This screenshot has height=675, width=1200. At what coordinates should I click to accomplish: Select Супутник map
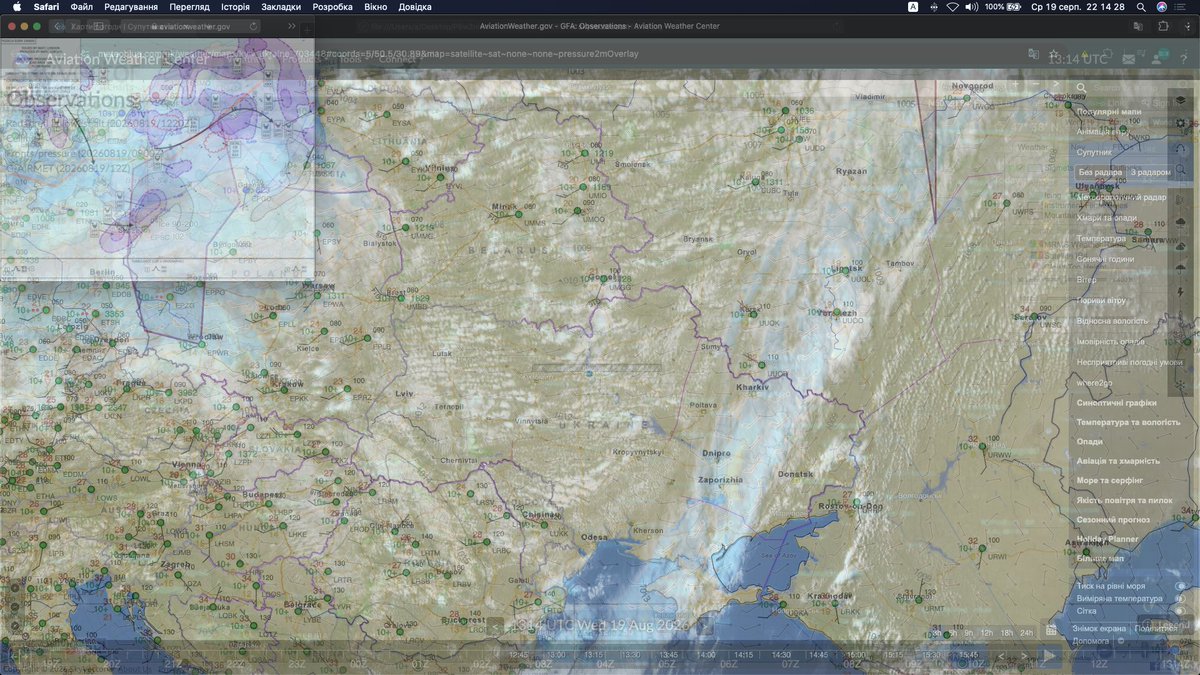point(1094,152)
